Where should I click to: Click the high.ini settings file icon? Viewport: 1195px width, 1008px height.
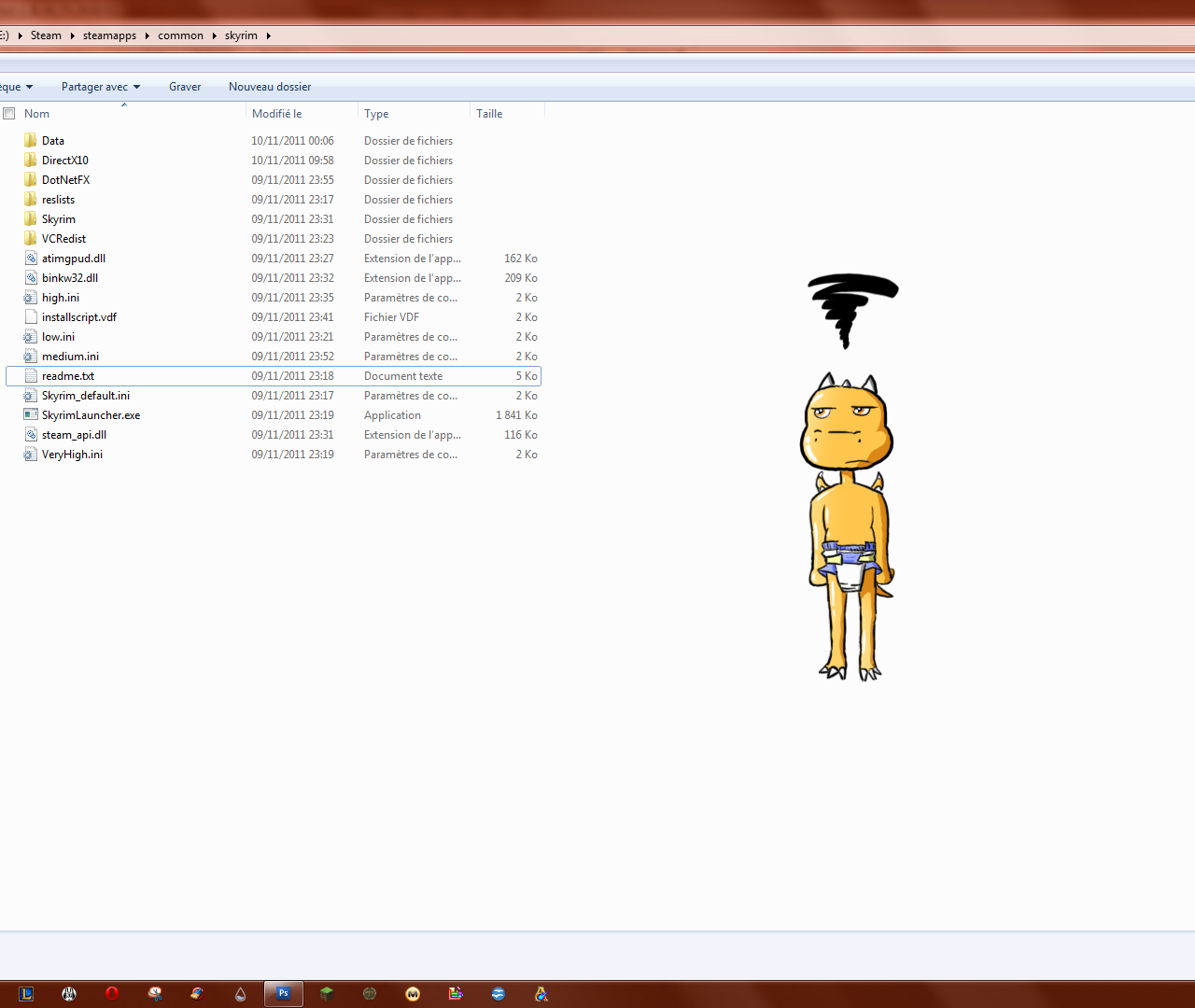coord(31,298)
